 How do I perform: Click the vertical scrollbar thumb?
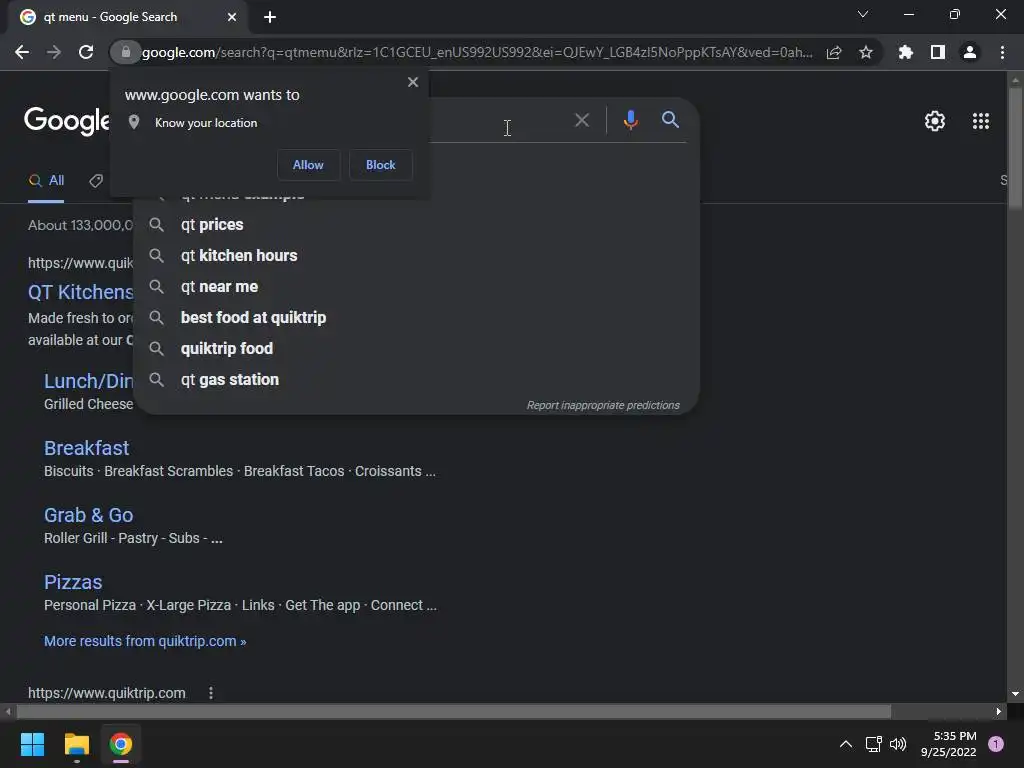click(x=1015, y=148)
